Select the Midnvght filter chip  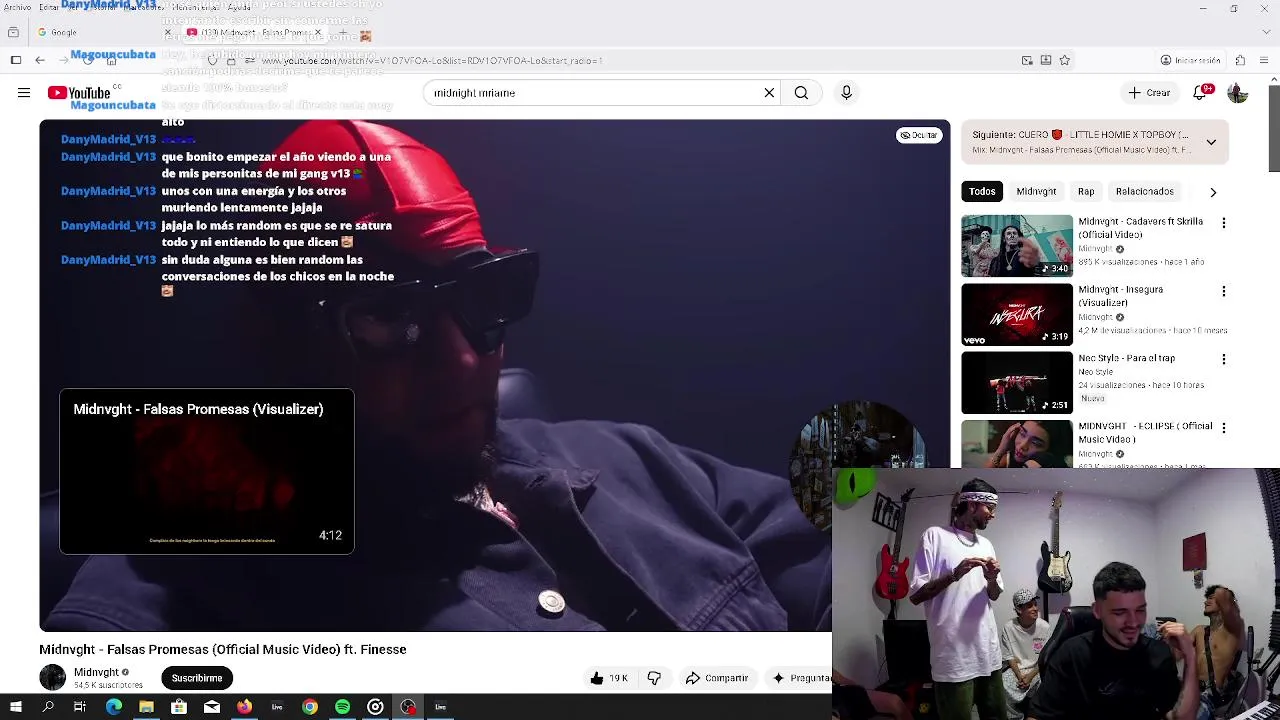(x=1036, y=191)
